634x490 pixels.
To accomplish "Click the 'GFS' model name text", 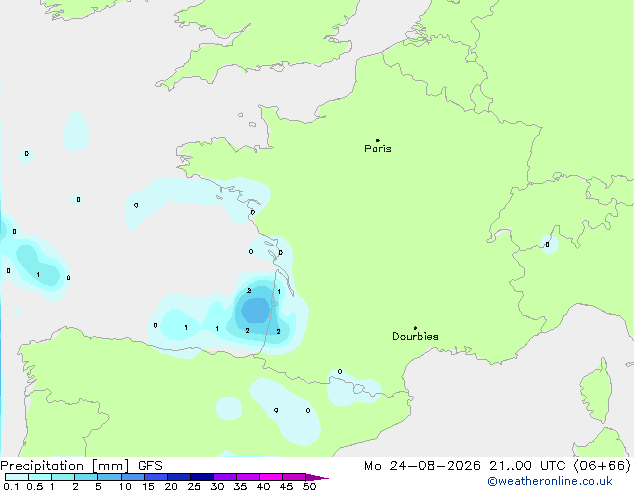I will click(150, 466).
